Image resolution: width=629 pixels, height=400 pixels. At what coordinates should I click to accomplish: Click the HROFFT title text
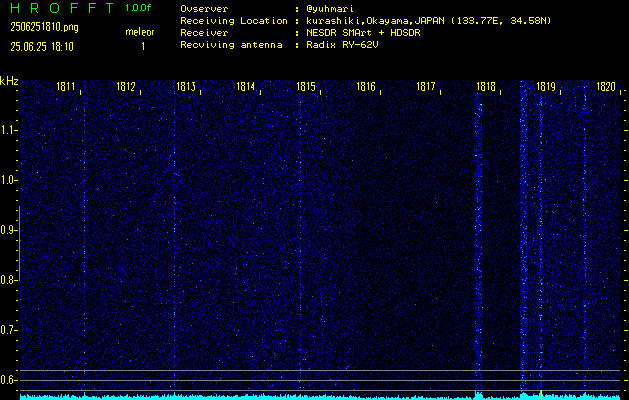[x=61, y=8]
